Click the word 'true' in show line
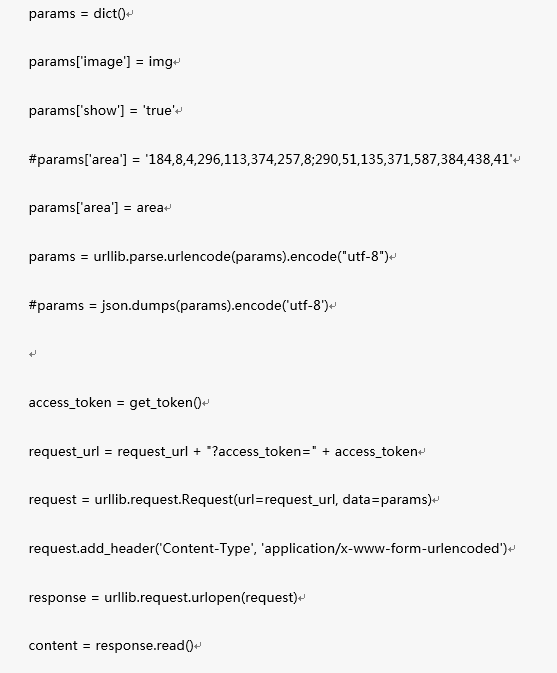This screenshot has width=557, height=673. 157,111
